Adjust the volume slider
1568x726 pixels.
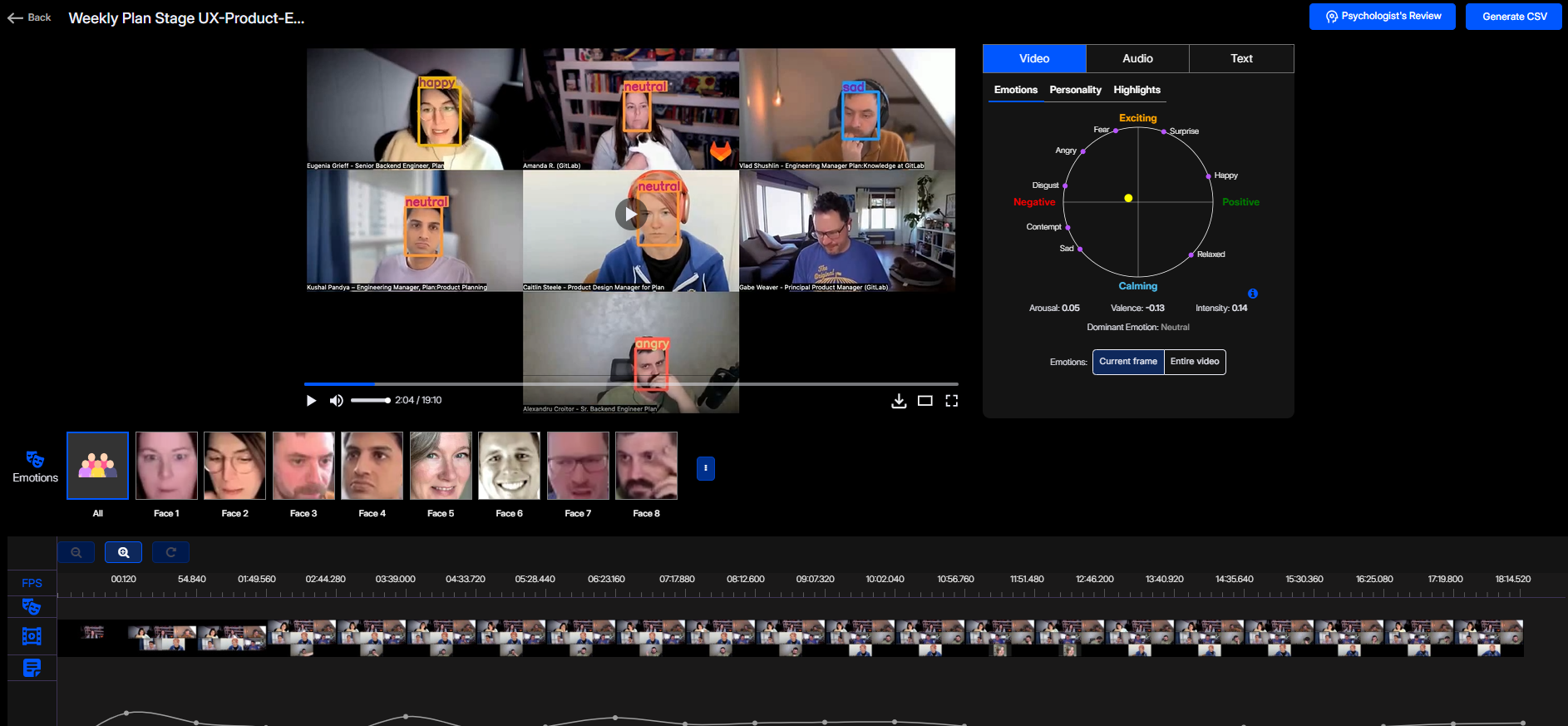370,401
